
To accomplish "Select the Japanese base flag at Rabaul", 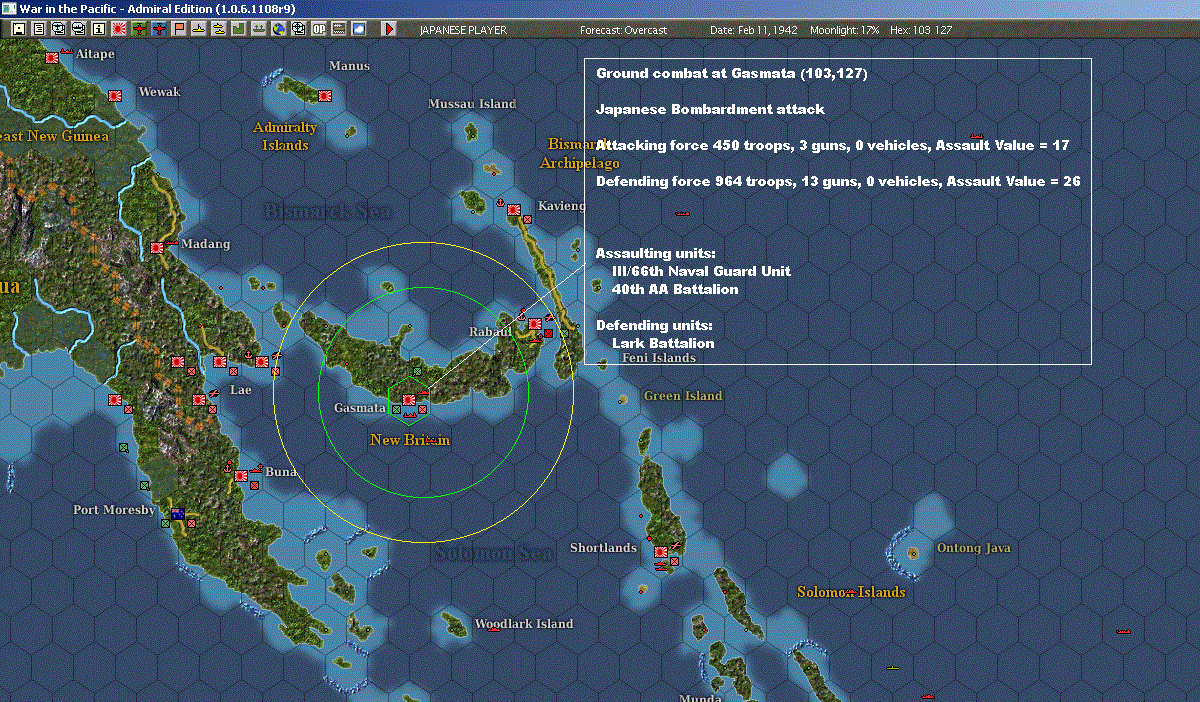I will point(536,325).
